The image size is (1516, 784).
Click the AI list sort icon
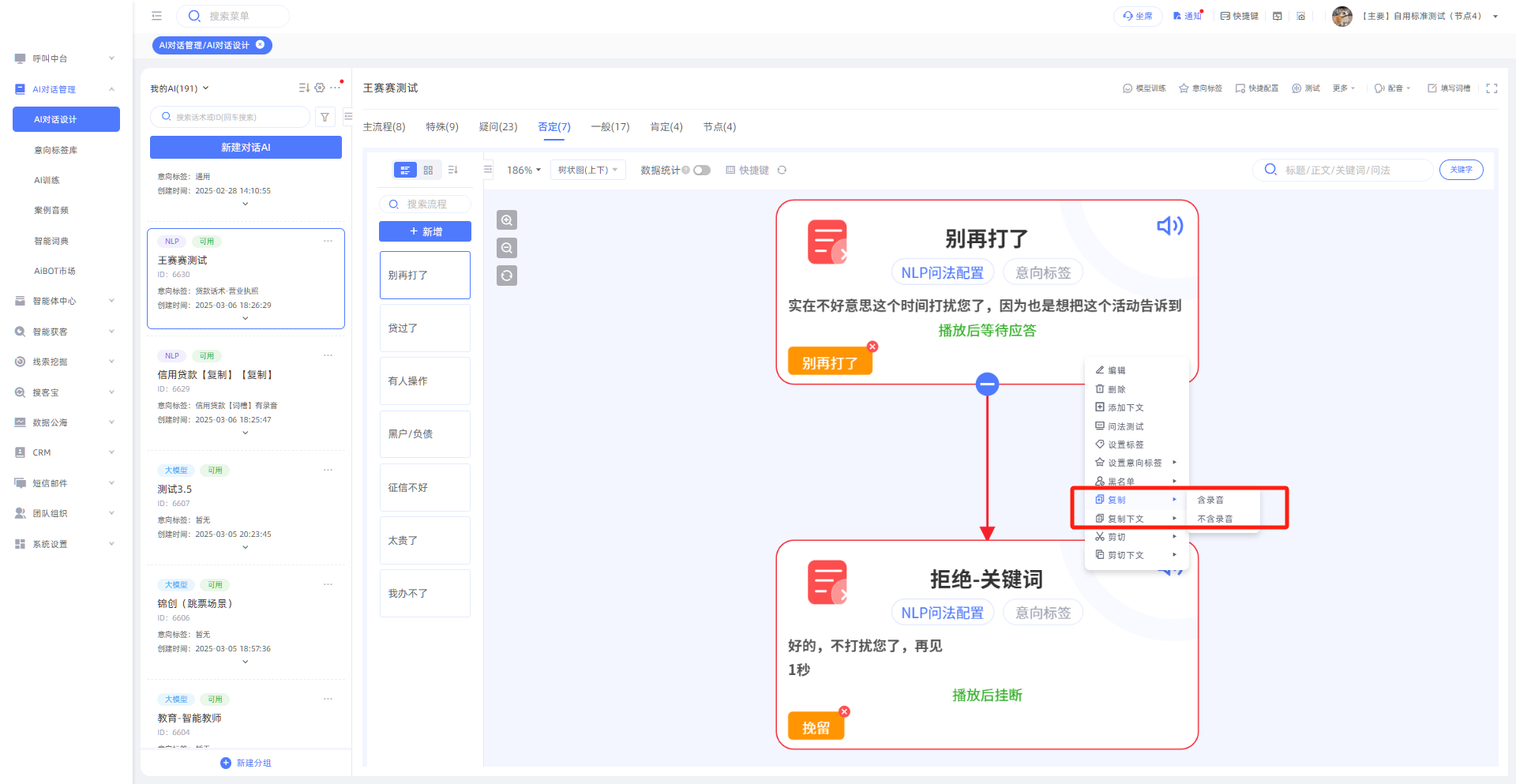click(304, 88)
